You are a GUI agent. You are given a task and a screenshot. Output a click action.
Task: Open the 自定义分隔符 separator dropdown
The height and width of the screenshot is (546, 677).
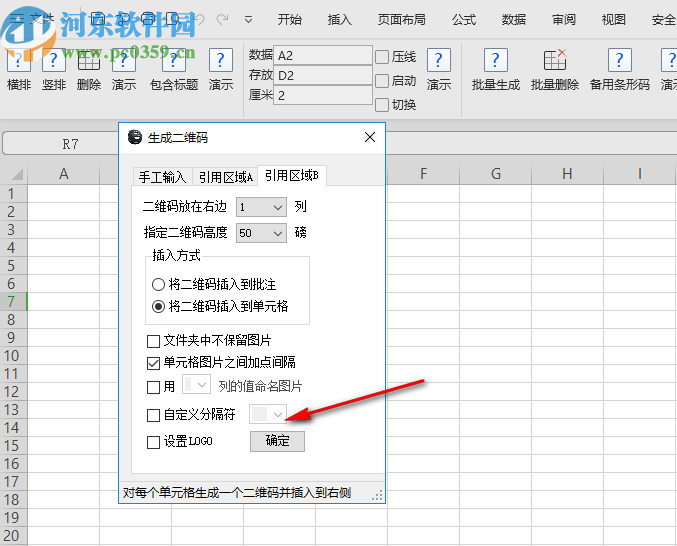pyautogui.click(x=268, y=414)
